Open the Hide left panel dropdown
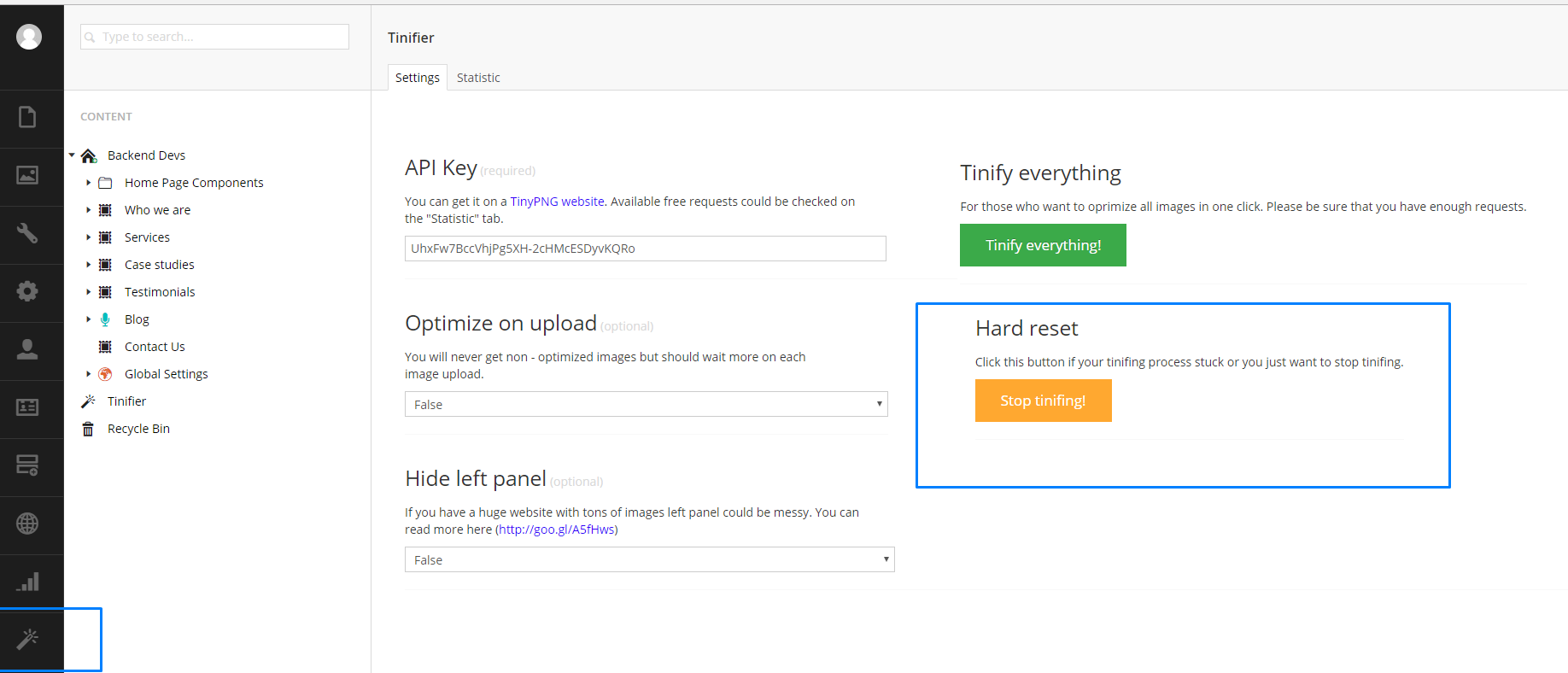This screenshot has height=673, width=1568. pos(650,559)
